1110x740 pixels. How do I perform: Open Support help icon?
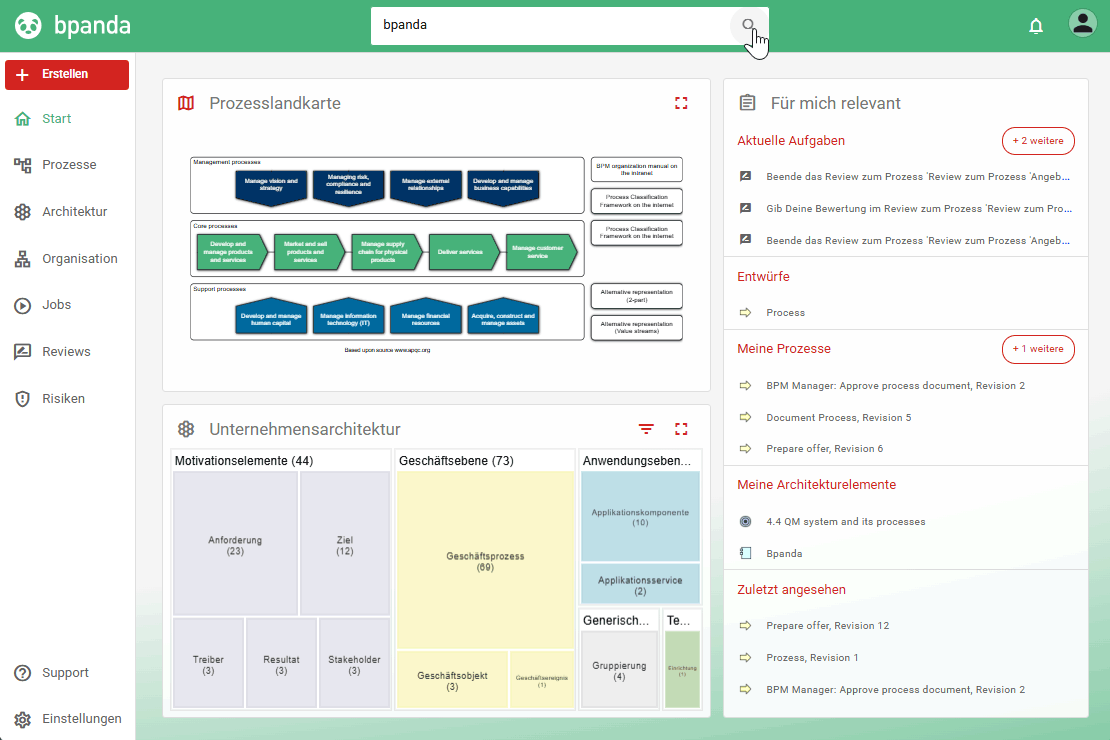pyautogui.click(x=23, y=673)
